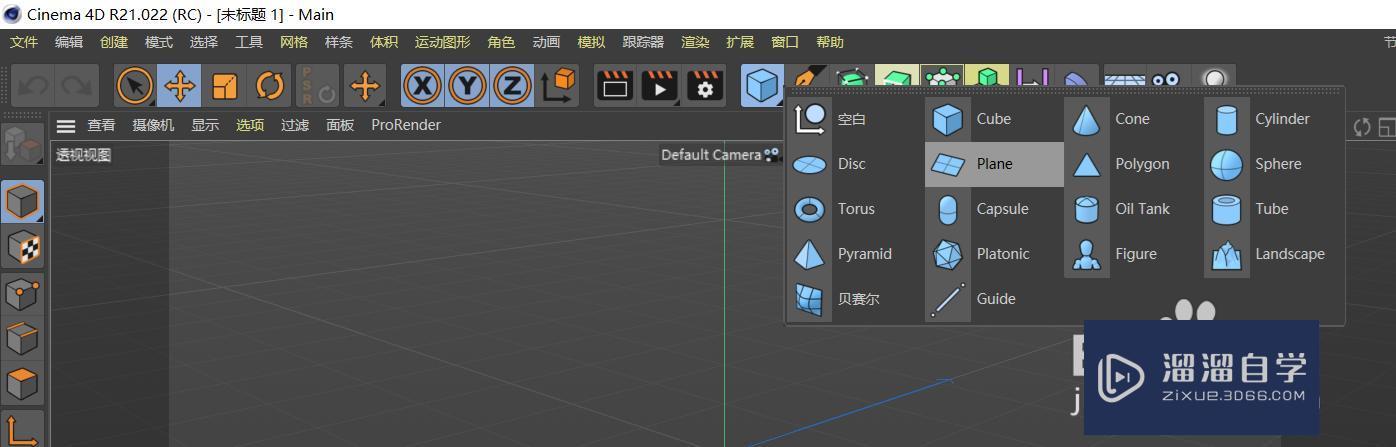Render the active view clapperboard
Image resolution: width=1396 pixels, height=447 pixels.
click(615, 86)
